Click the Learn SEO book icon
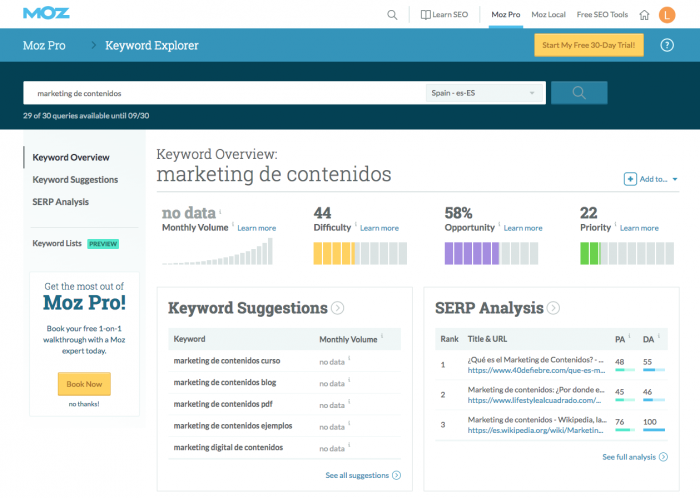This screenshot has height=498, width=700. point(425,15)
